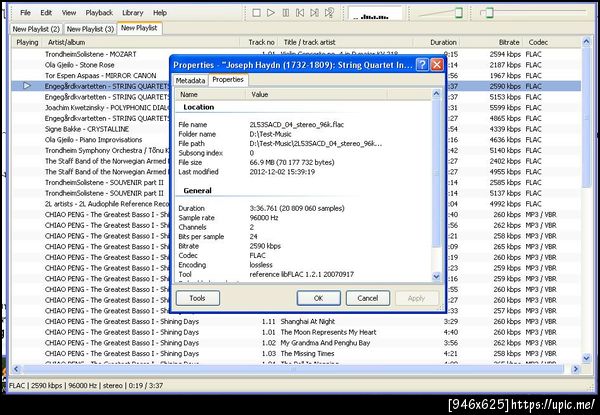The image size is (600, 415).
Task: Click the Tools button in the dialog
Action: (x=197, y=298)
